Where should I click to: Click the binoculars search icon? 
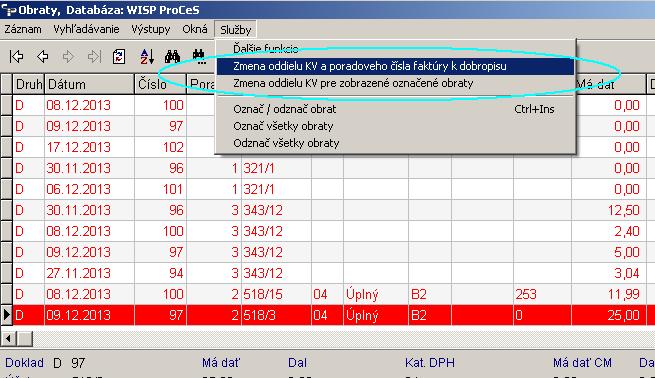[172, 56]
